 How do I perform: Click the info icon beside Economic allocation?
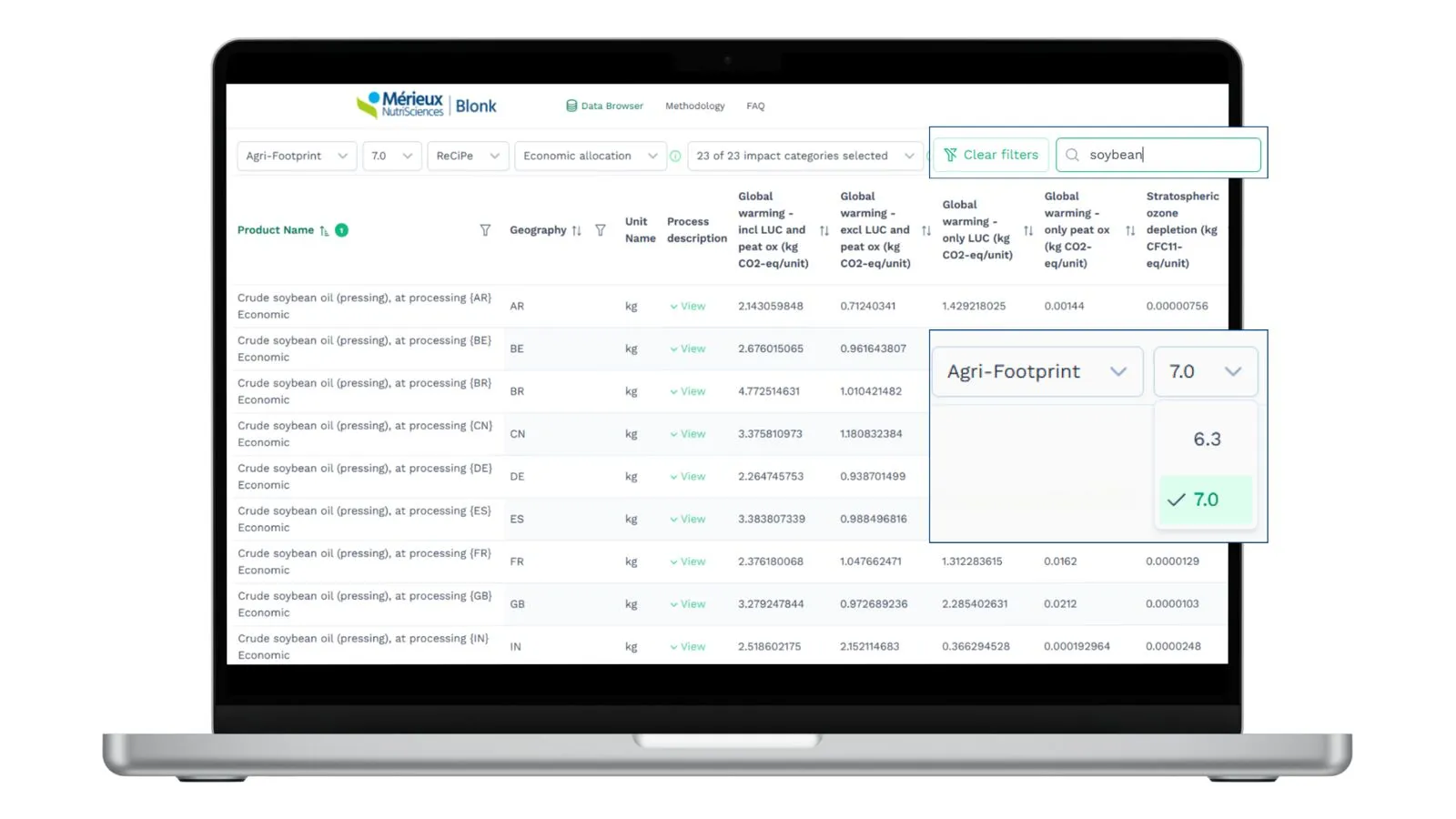pyautogui.click(x=675, y=156)
